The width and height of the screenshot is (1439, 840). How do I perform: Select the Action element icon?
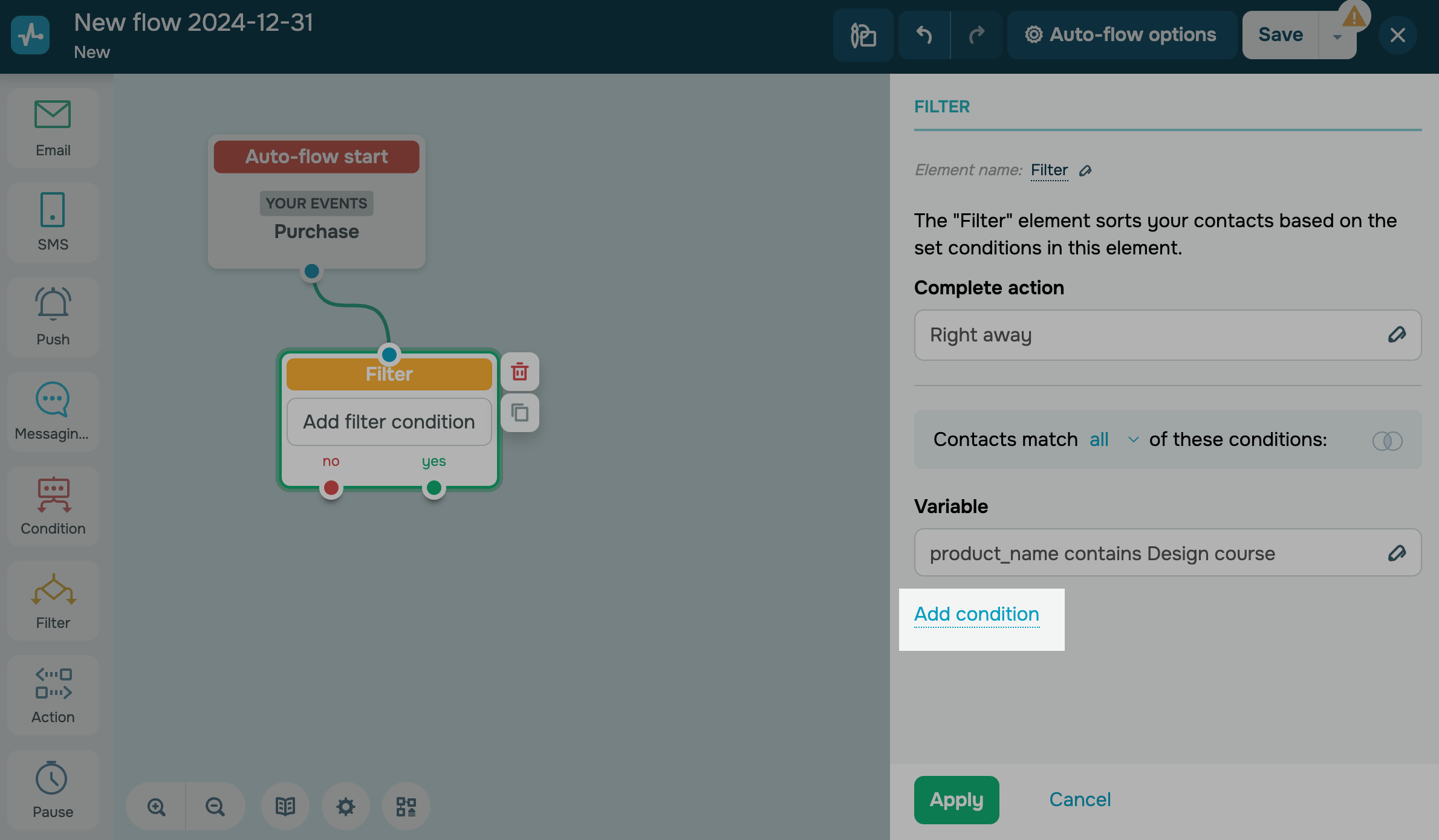pos(53,694)
